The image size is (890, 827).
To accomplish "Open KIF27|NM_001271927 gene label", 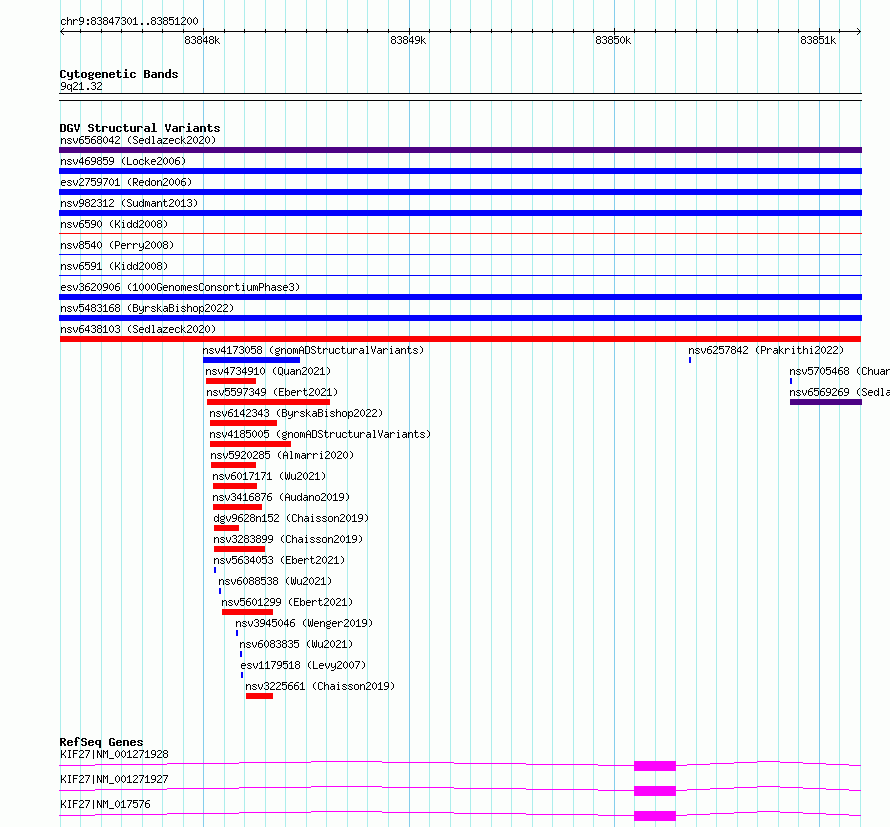I will point(114,779).
